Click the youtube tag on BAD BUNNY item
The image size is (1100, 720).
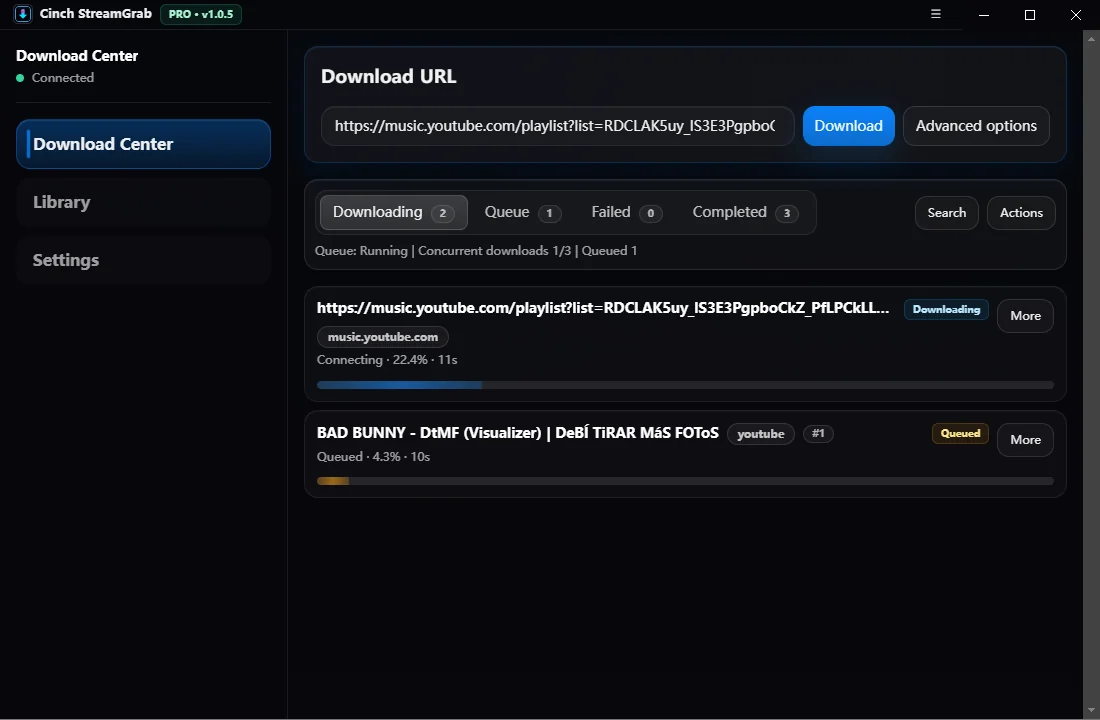(x=761, y=433)
